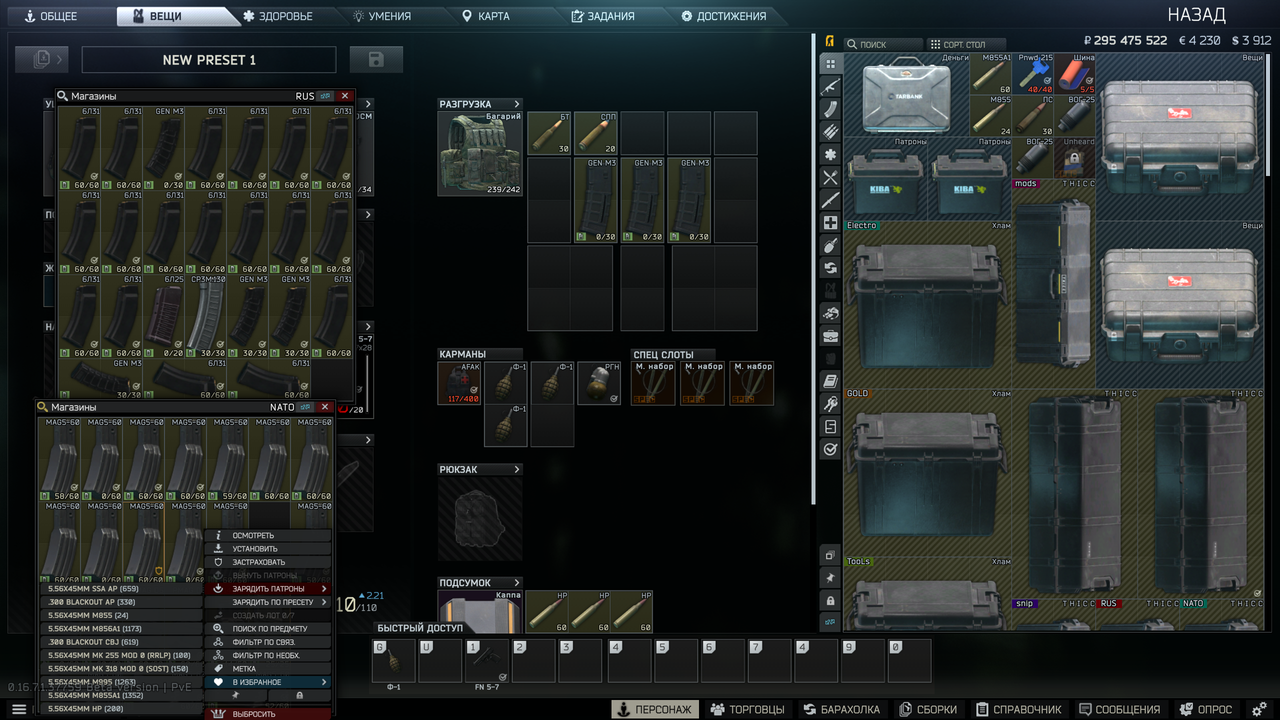Viewport: 1280px width, 720px height.
Task: Choose Осмотреть in context menu
Action: (x=268, y=535)
